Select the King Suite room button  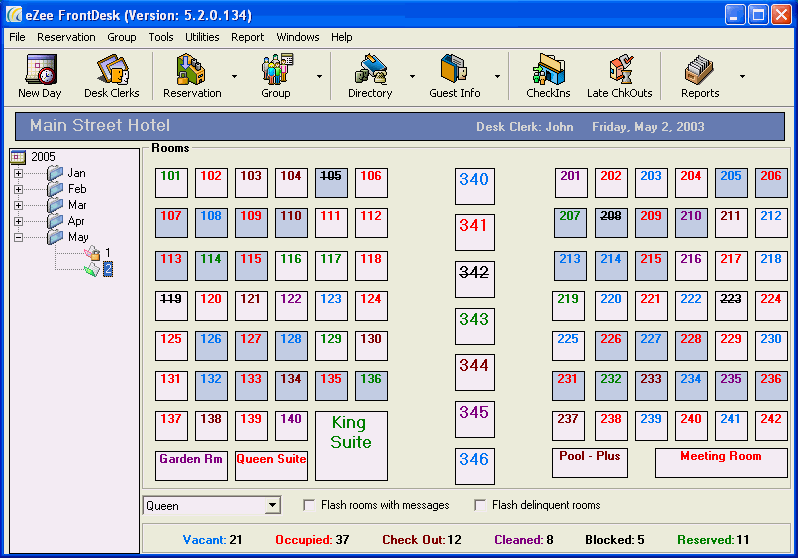point(351,446)
